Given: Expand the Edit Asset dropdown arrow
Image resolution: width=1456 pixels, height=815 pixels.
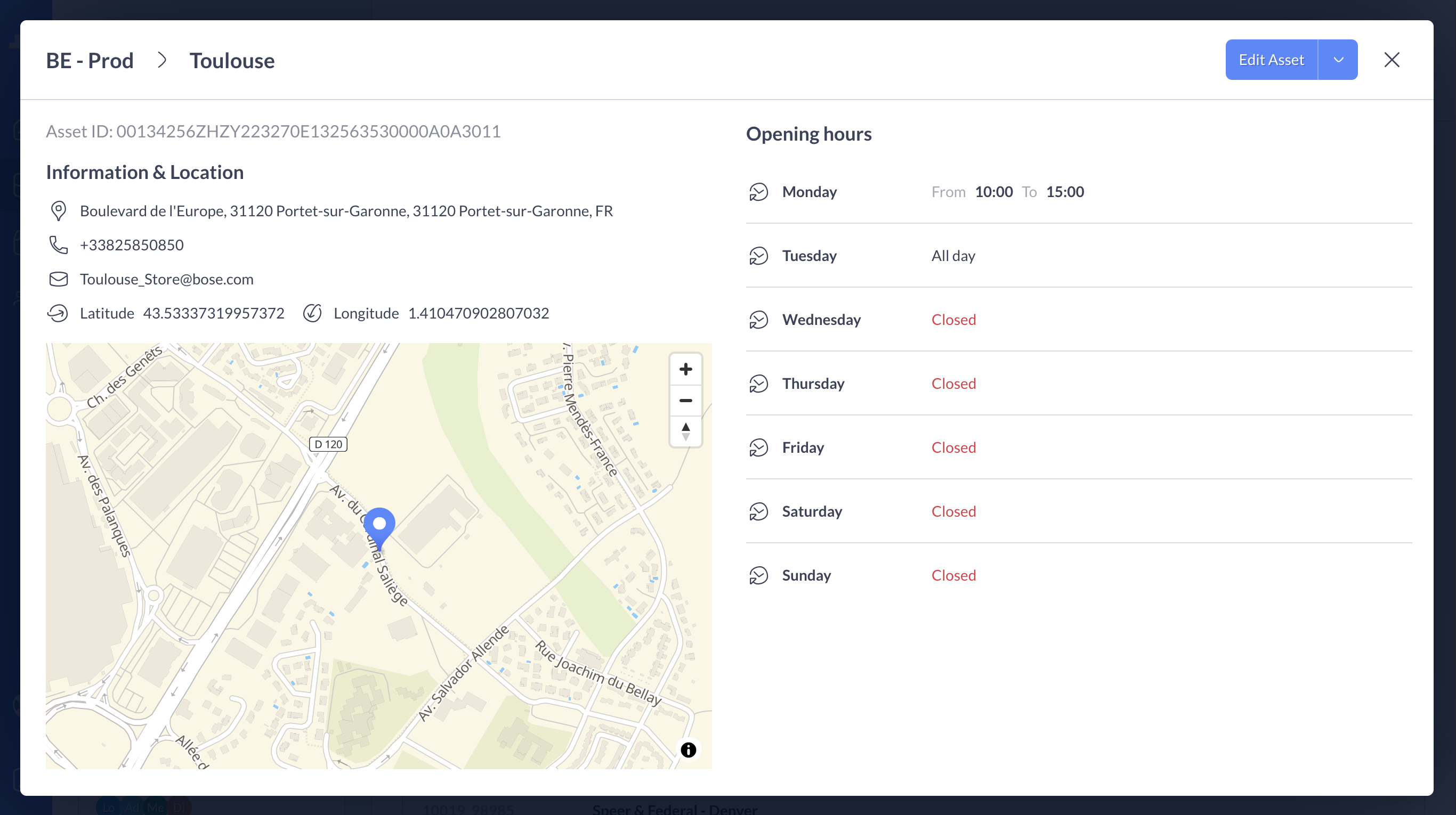Looking at the screenshot, I should click(x=1338, y=60).
